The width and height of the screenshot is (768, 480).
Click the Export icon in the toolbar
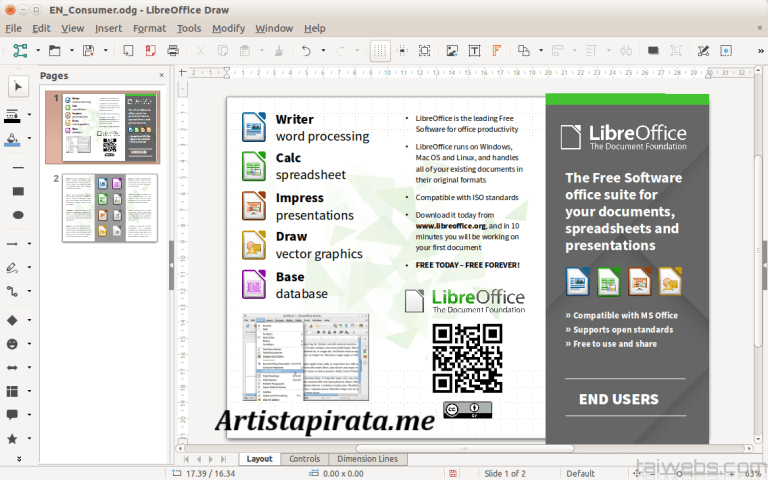(128, 50)
